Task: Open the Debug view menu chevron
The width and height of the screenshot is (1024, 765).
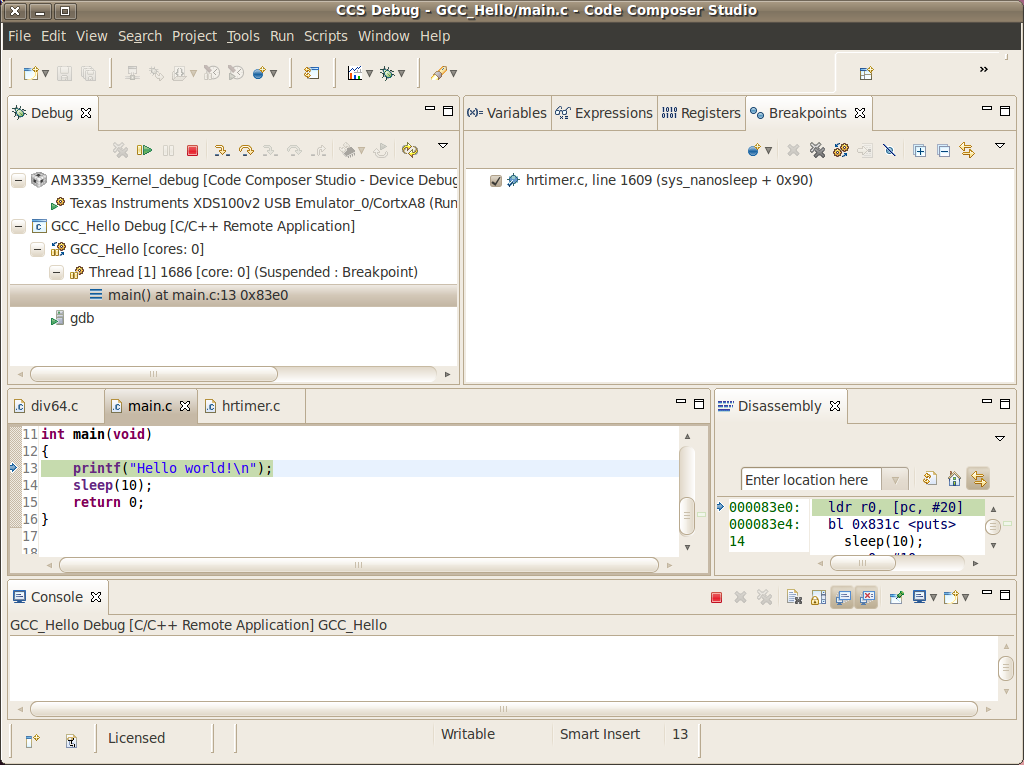Action: pyautogui.click(x=443, y=147)
